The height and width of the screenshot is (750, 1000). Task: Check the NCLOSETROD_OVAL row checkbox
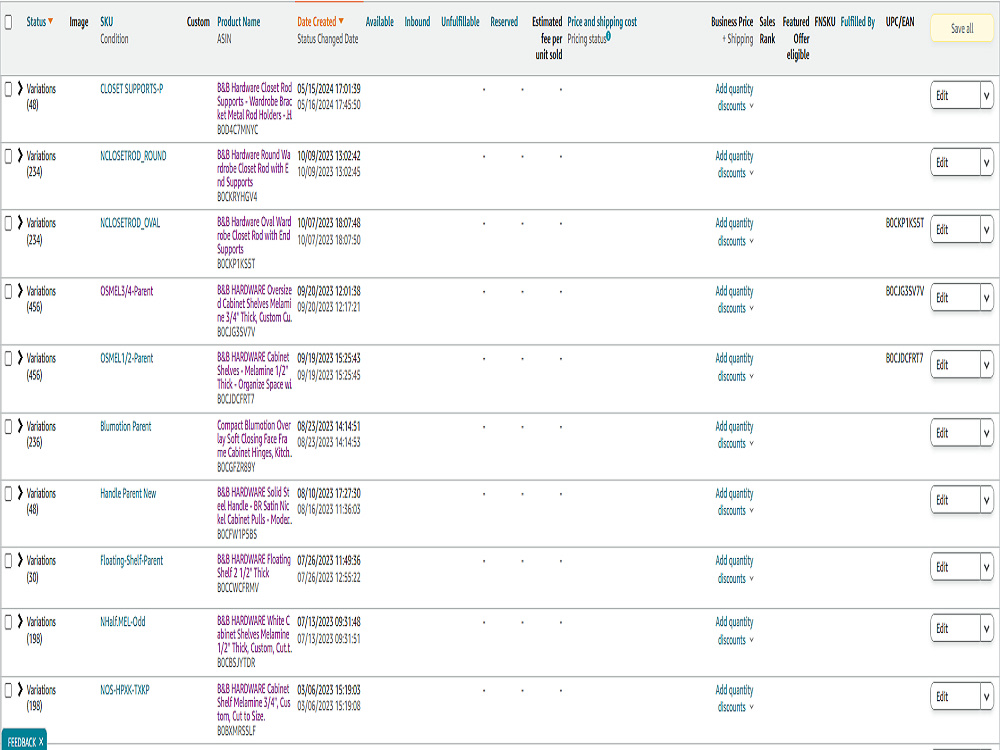8,223
